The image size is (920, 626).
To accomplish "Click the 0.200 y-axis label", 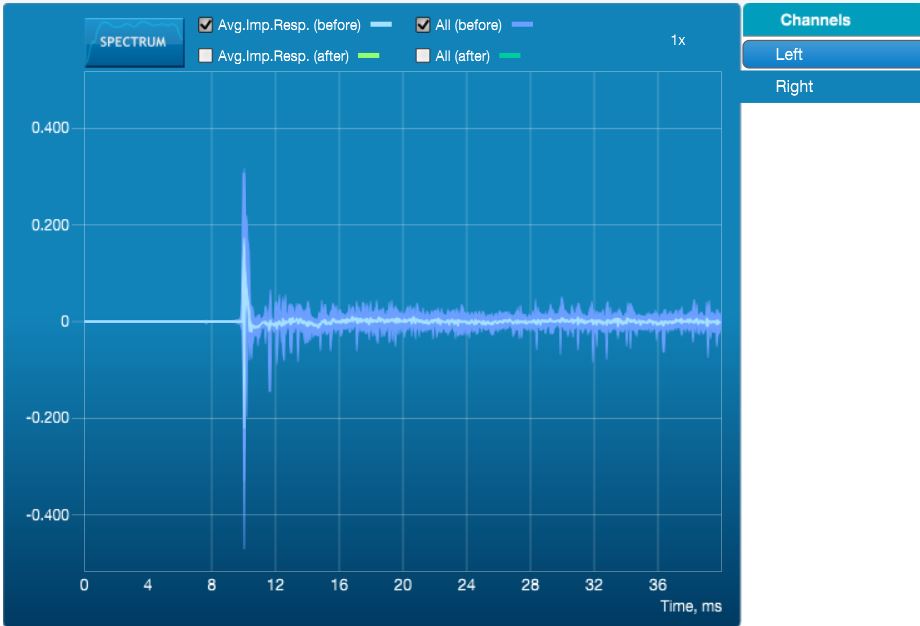I will pos(50,225).
